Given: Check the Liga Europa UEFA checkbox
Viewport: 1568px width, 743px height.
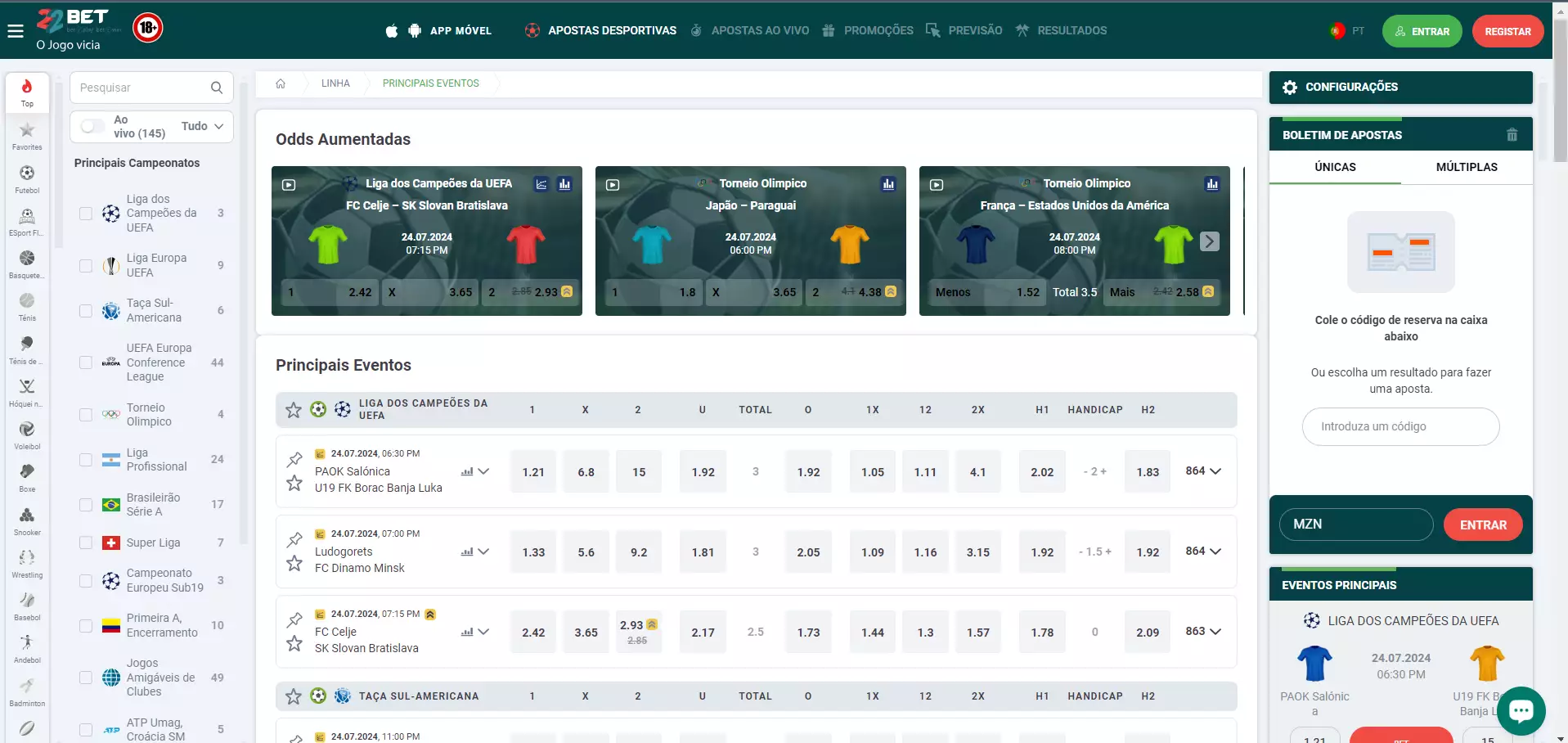Looking at the screenshot, I should tap(86, 266).
